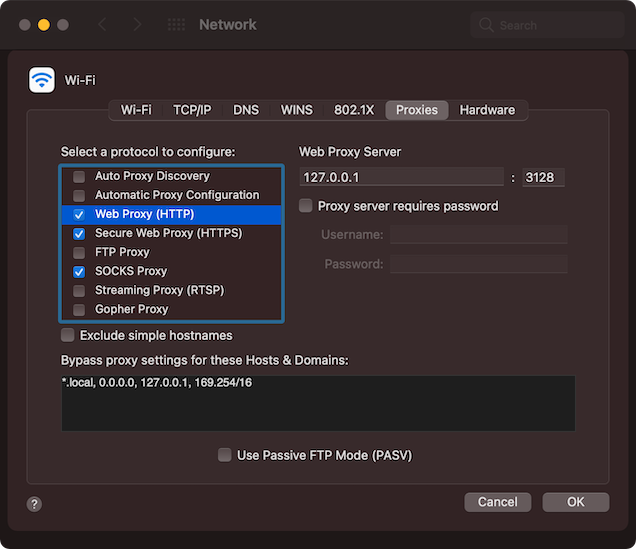The width and height of the screenshot is (636, 549).
Task: Switch to the DNS tab
Action: pyautogui.click(x=246, y=110)
